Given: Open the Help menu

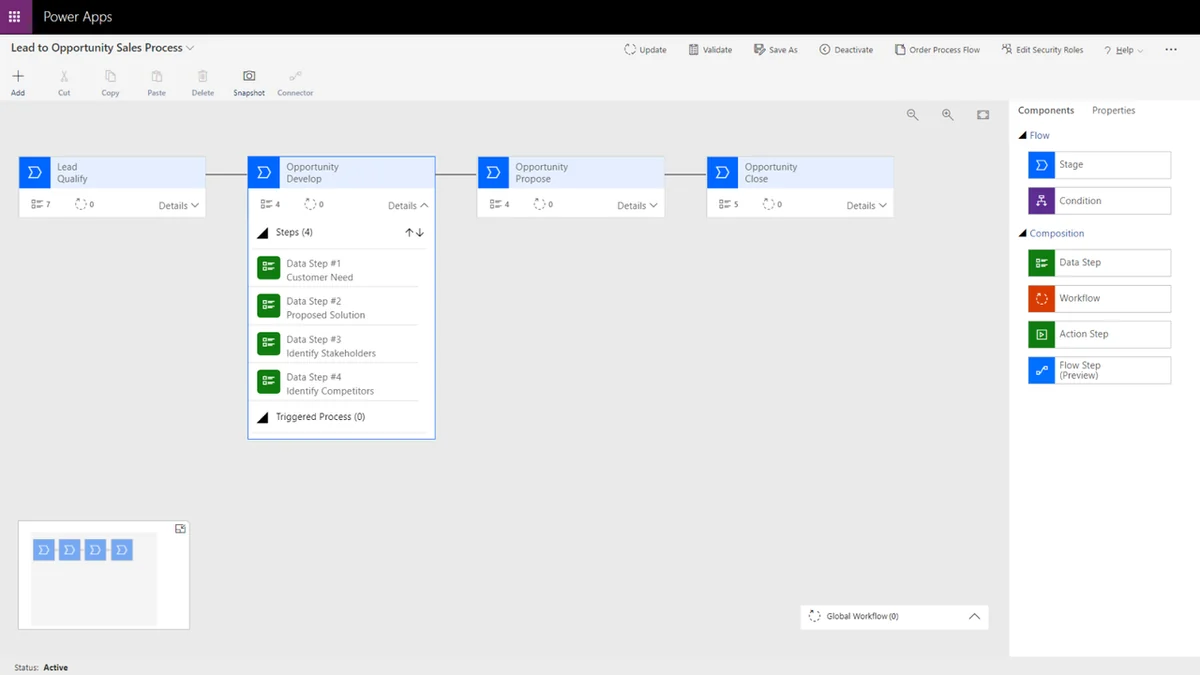Looking at the screenshot, I should coord(1124,50).
